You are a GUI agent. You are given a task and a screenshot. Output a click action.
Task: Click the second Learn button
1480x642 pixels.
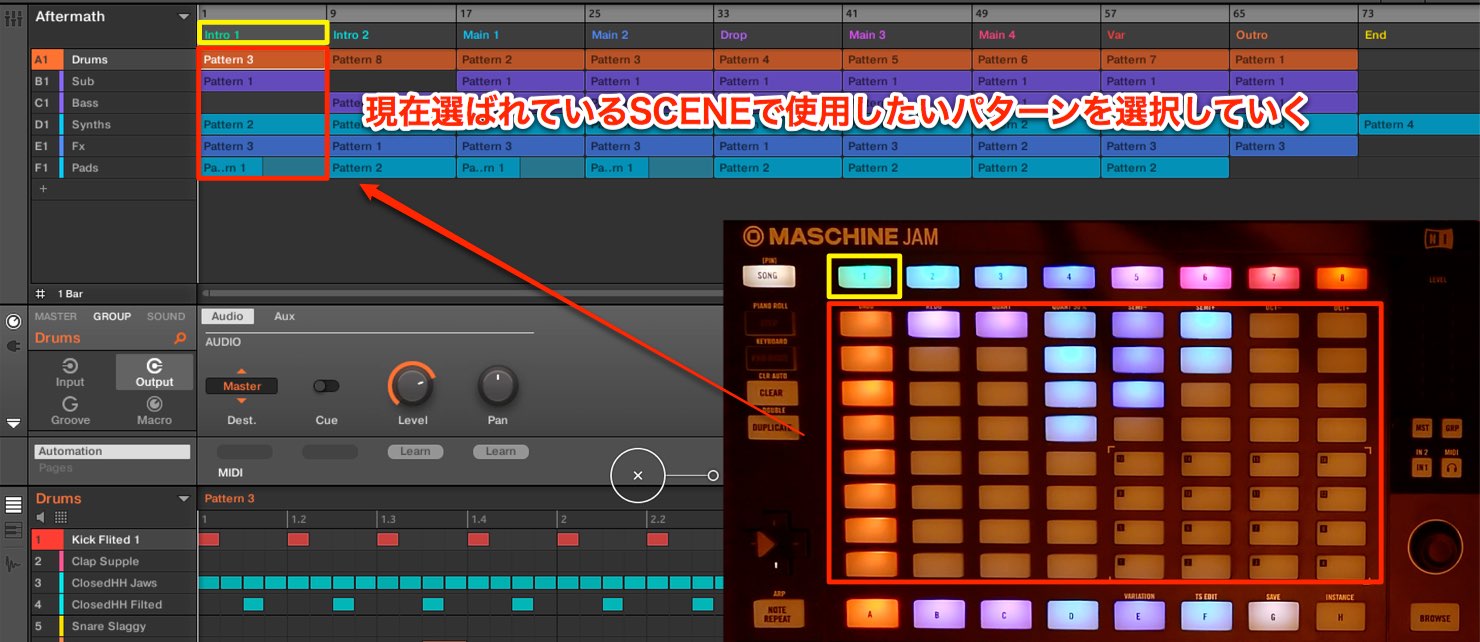coord(500,451)
